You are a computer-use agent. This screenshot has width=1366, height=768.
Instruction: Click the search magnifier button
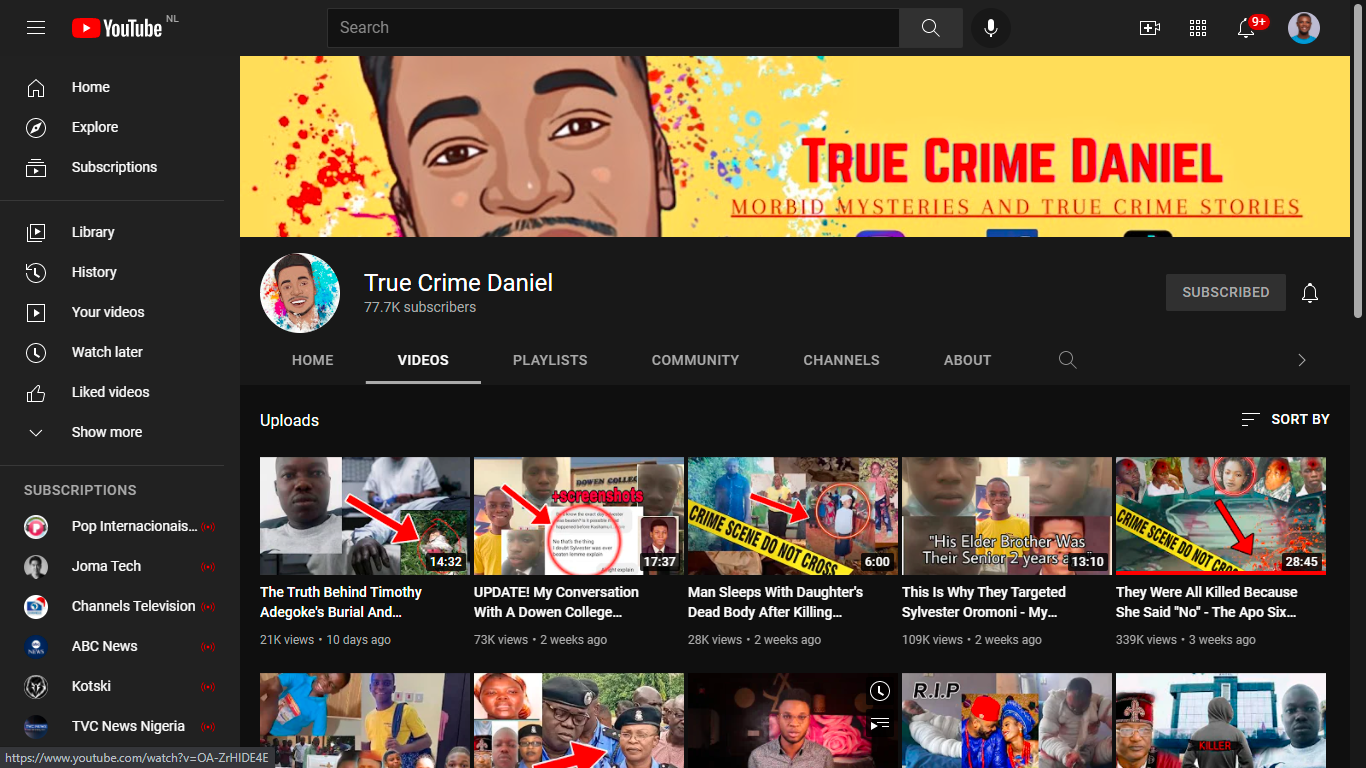click(x=931, y=28)
